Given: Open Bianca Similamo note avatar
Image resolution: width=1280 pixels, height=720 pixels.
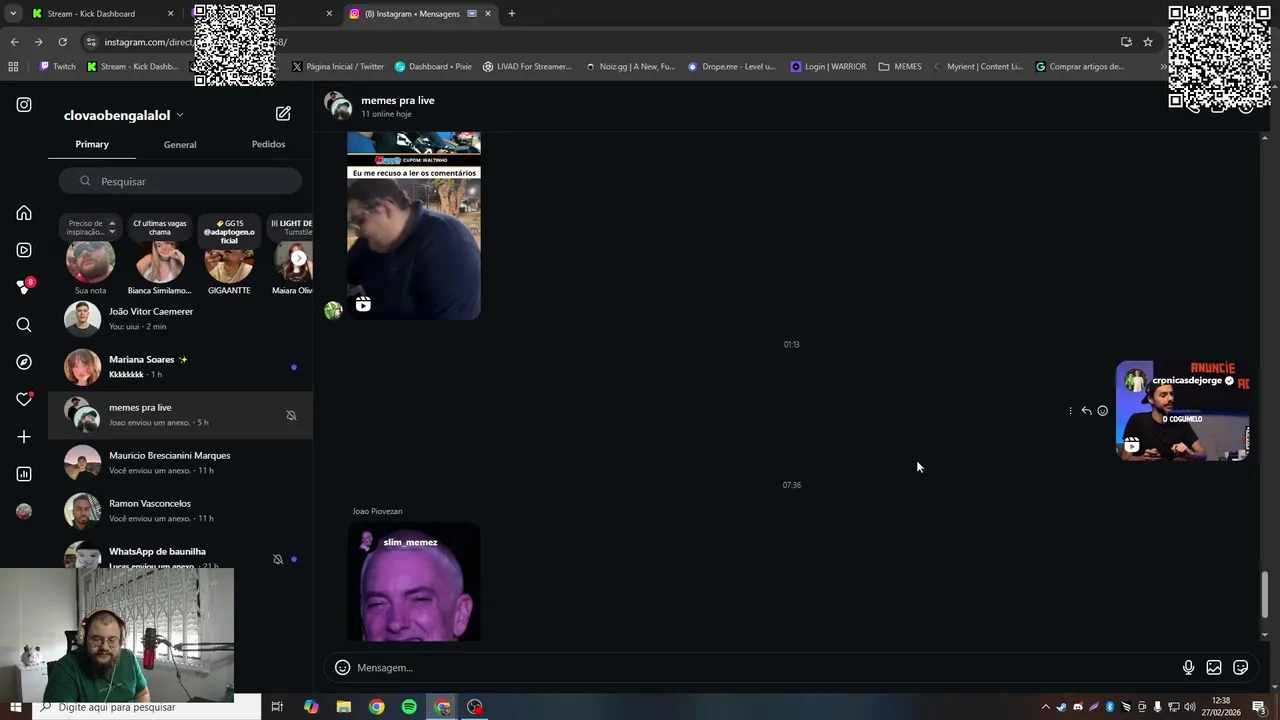Looking at the screenshot, I should pyautogui.click(x=160, y=260).
